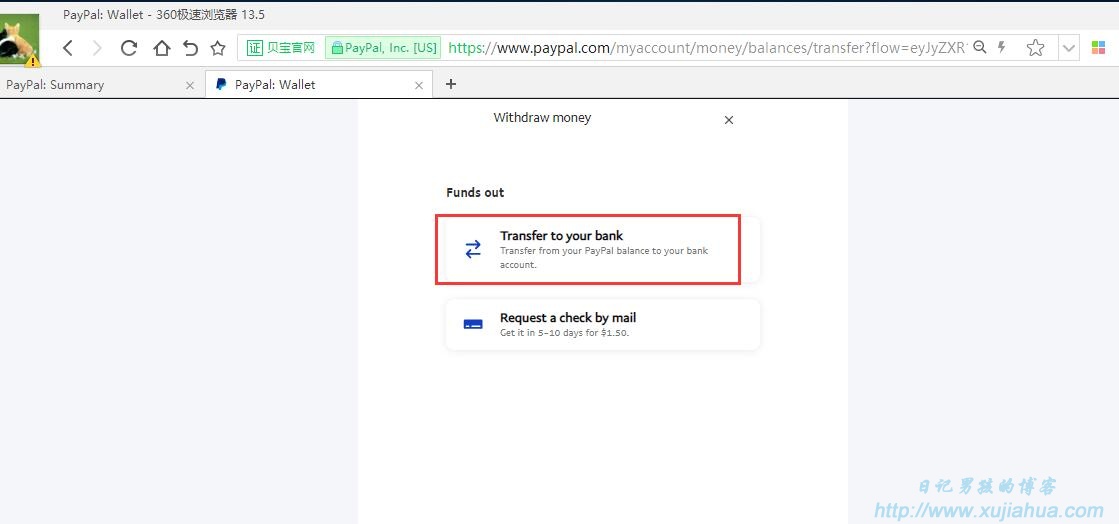Click the cat profile avatar
1119x524 pixels.
pyautogui.click(x=19, y=40)
